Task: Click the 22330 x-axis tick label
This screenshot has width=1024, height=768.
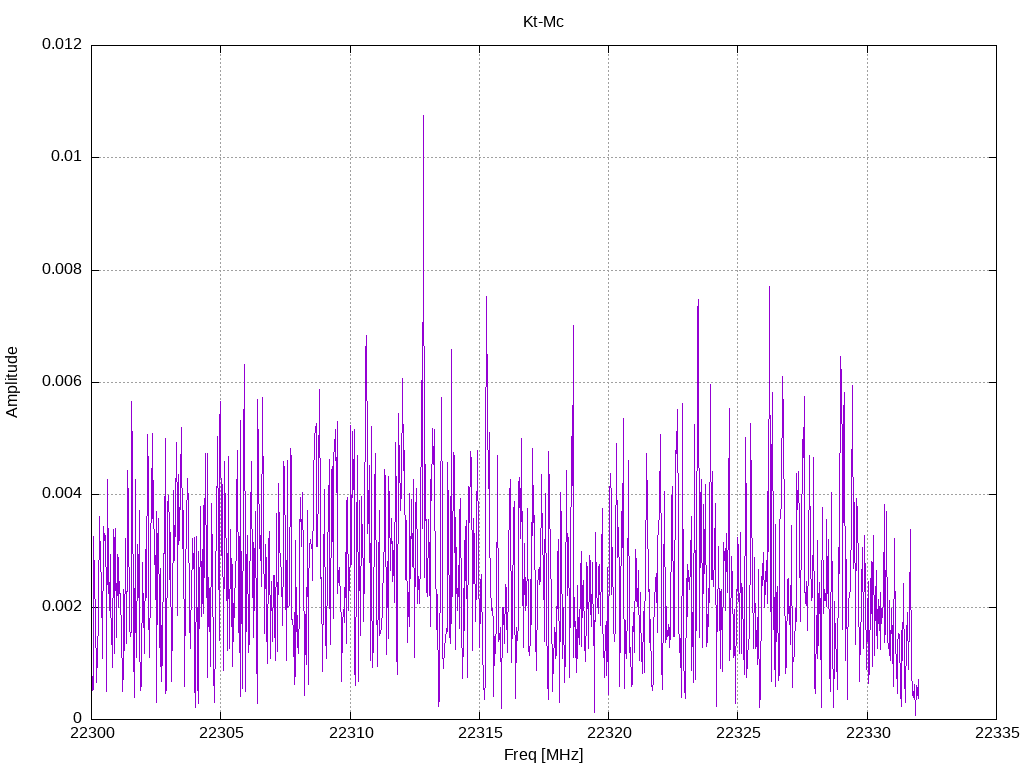Action: (x=867, y=733)
